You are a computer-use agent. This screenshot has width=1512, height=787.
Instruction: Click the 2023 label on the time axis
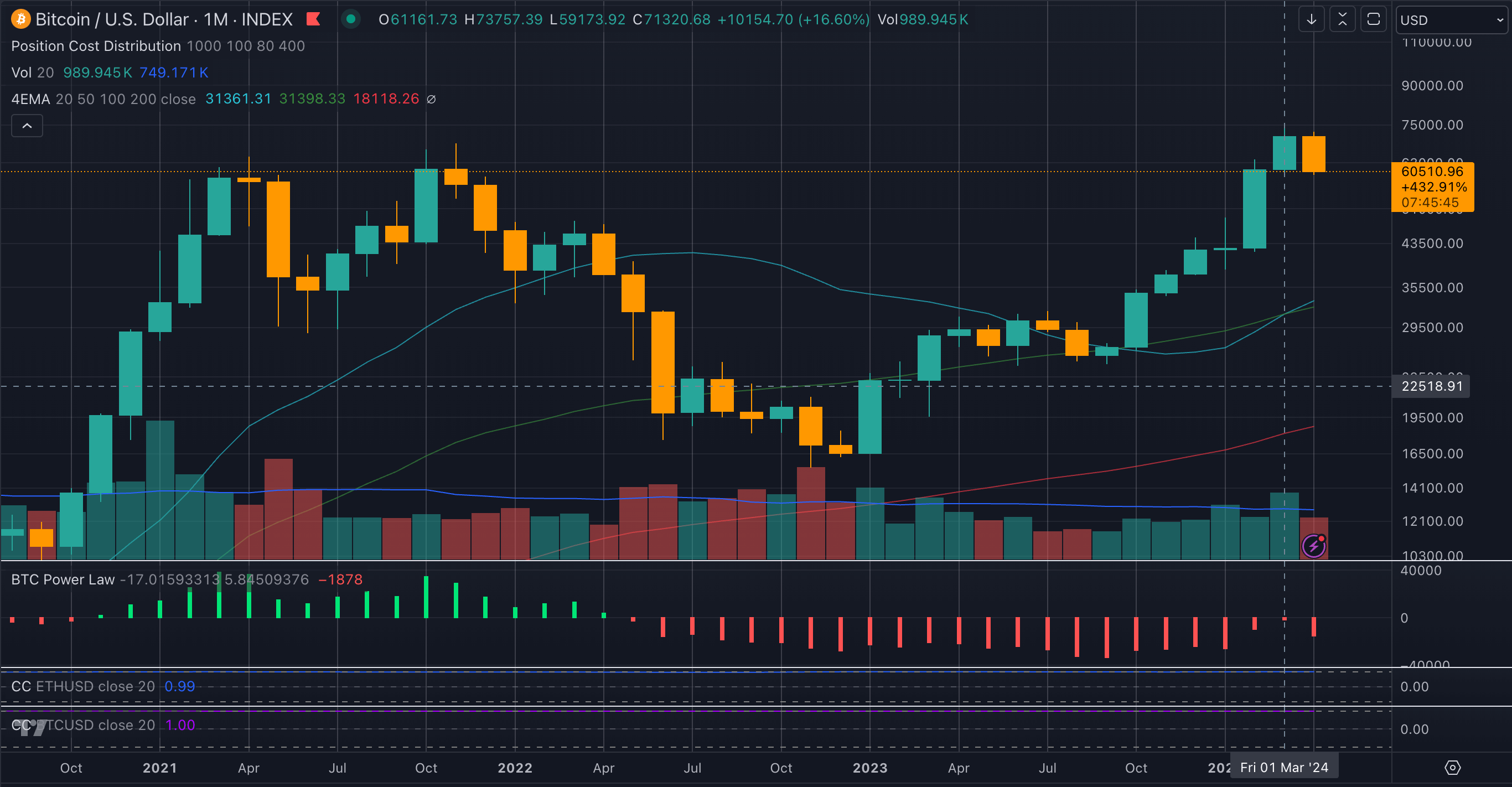[x=870, y=768]
